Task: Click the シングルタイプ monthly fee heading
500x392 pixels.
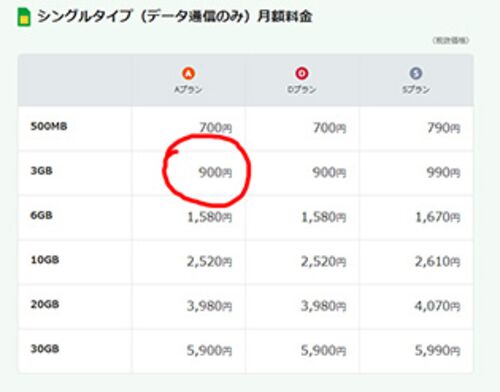Action: tap(175, 16)
